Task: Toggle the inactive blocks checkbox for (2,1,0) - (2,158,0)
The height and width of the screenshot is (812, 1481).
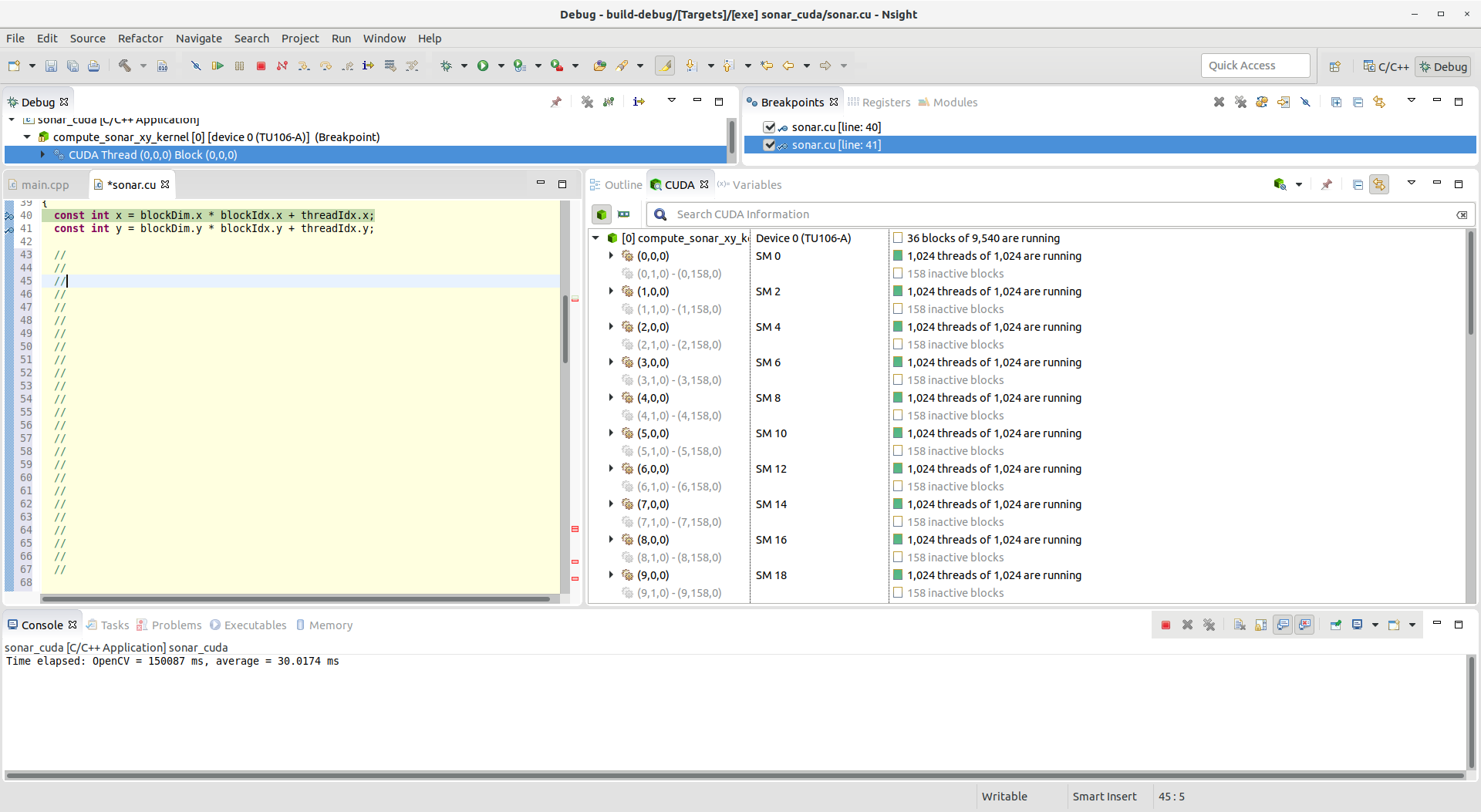Action: click(898, 345)
